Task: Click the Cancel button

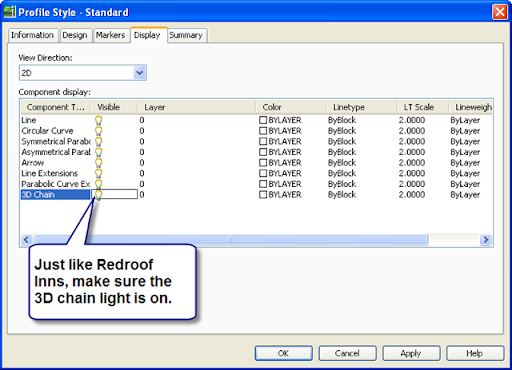Action: pos(347,353)
